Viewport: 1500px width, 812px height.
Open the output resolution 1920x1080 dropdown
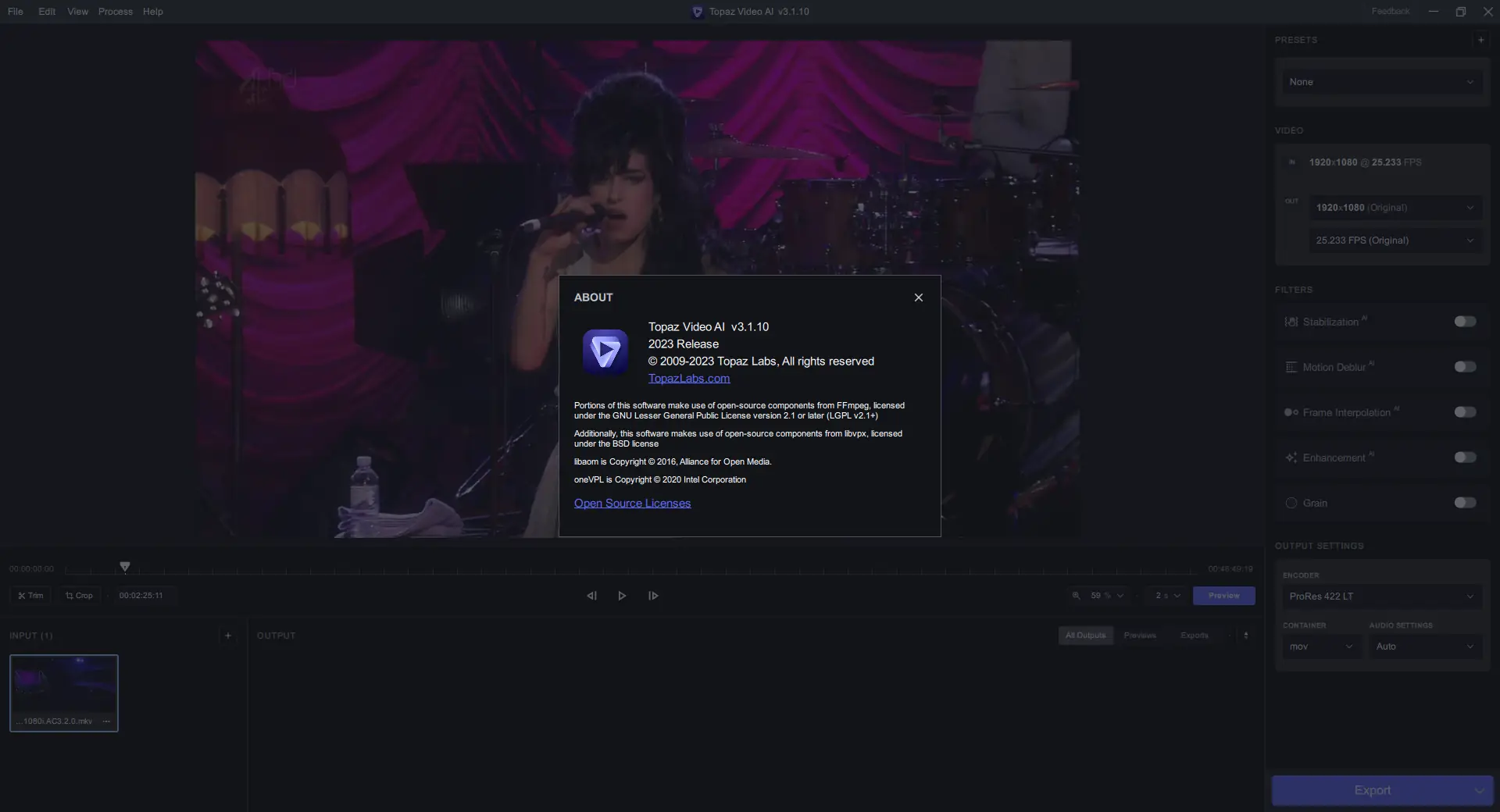(x=1395, y=208)
